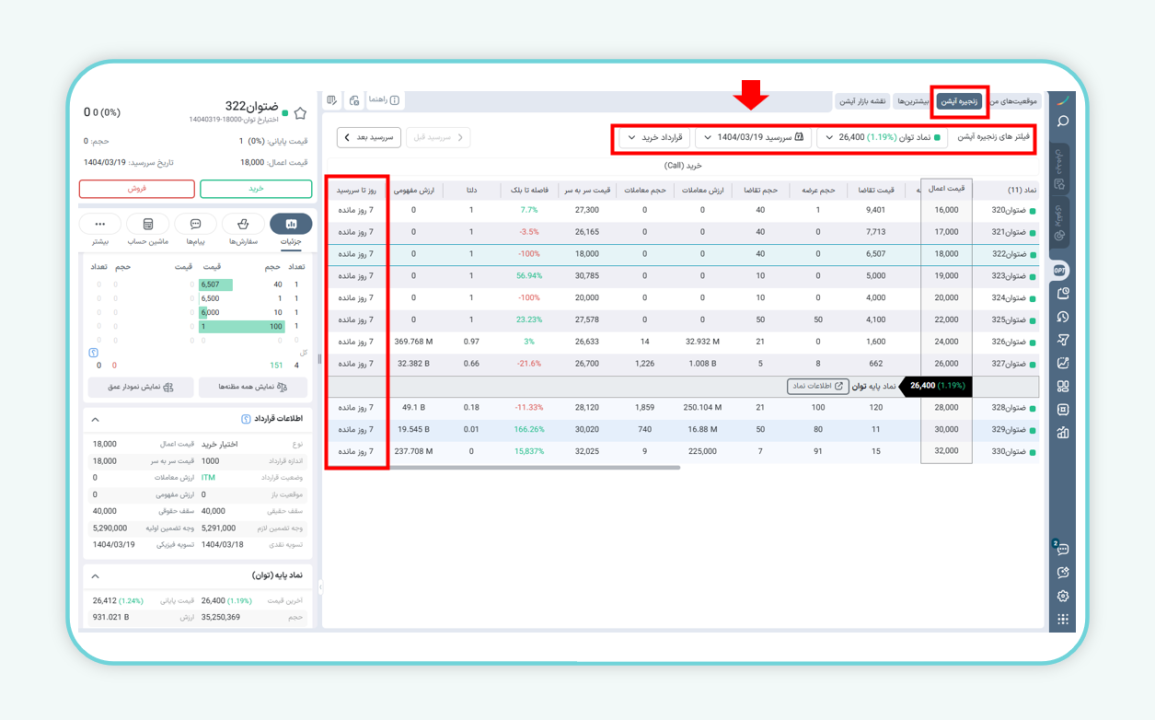Viewport: 1155px width, 720px height.
Task: Add ضتوان322 to favorites with star icon
Action: point(300,113)
